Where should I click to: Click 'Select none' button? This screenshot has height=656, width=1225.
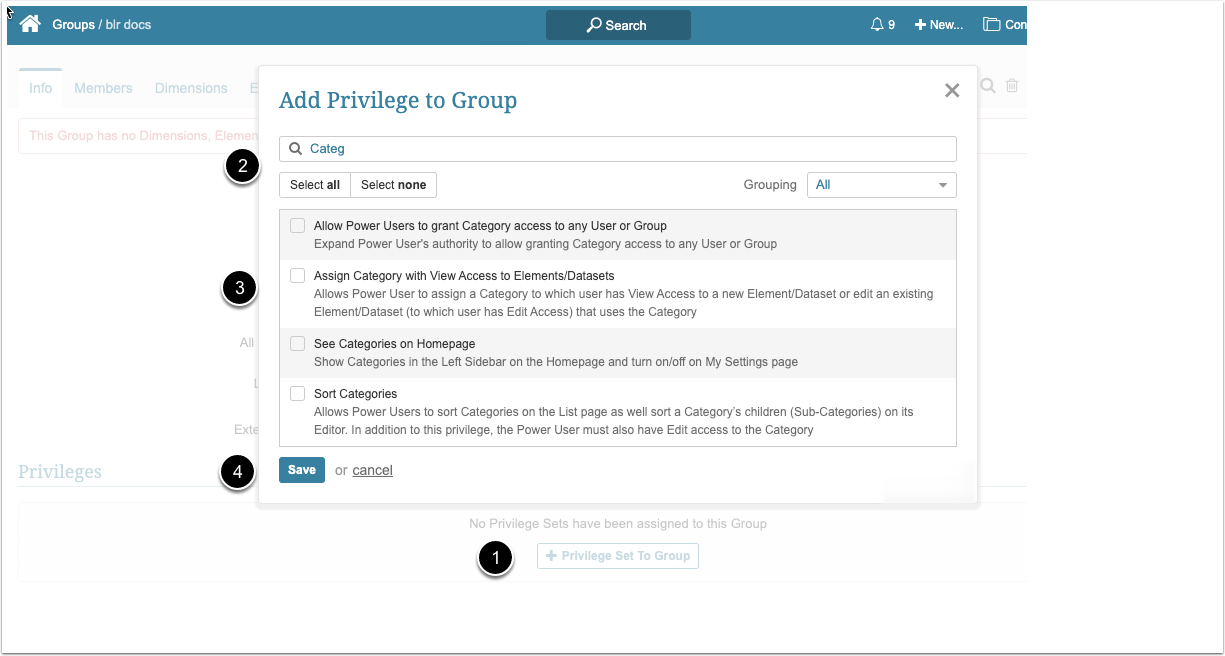[x=393, y=185]
